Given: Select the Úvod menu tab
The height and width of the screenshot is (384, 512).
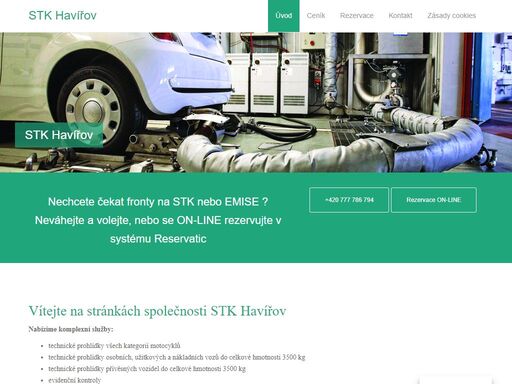Looking at the screenshot, I should (x=284, y=16).
